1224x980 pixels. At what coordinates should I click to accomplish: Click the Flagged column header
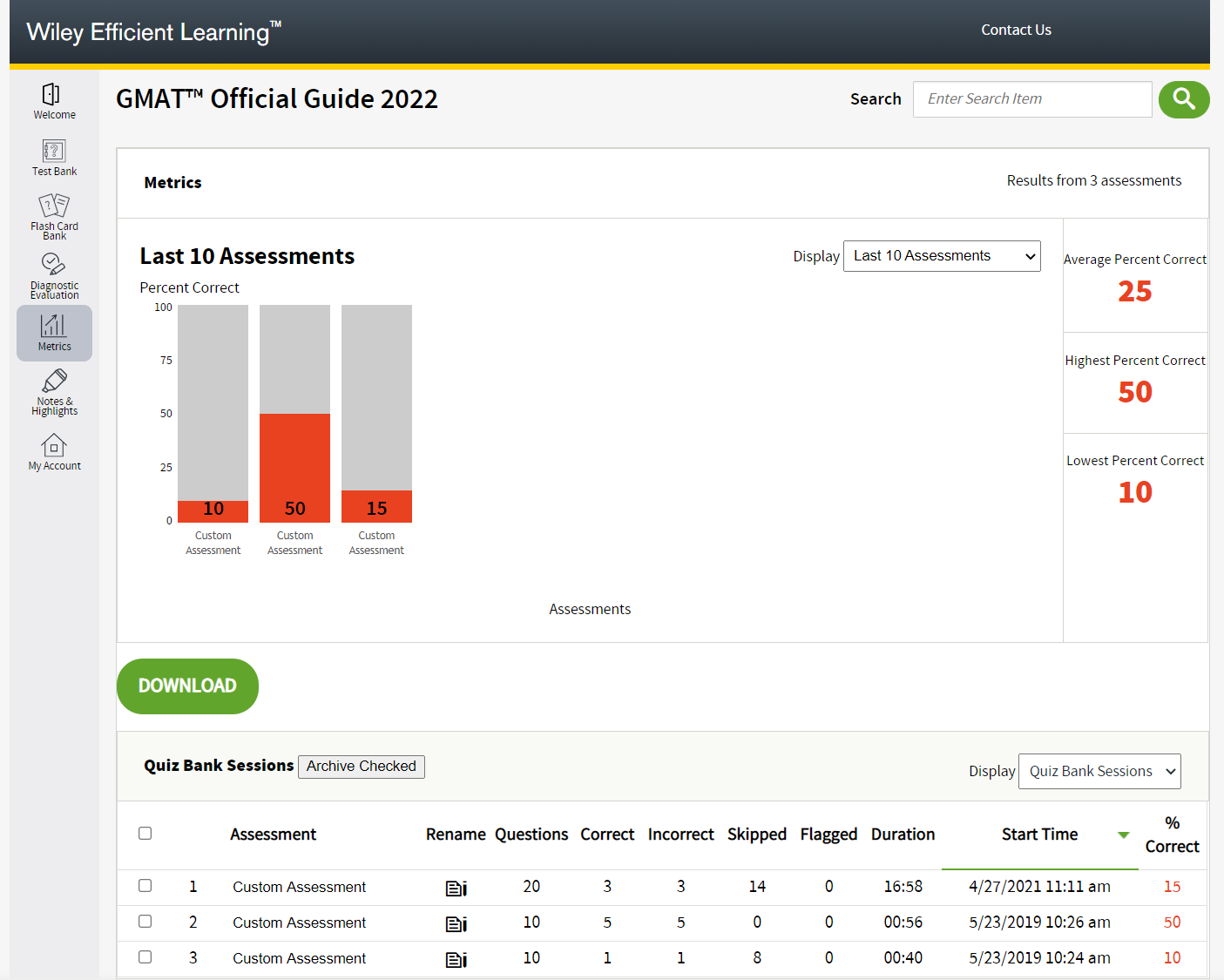point(828,835)
